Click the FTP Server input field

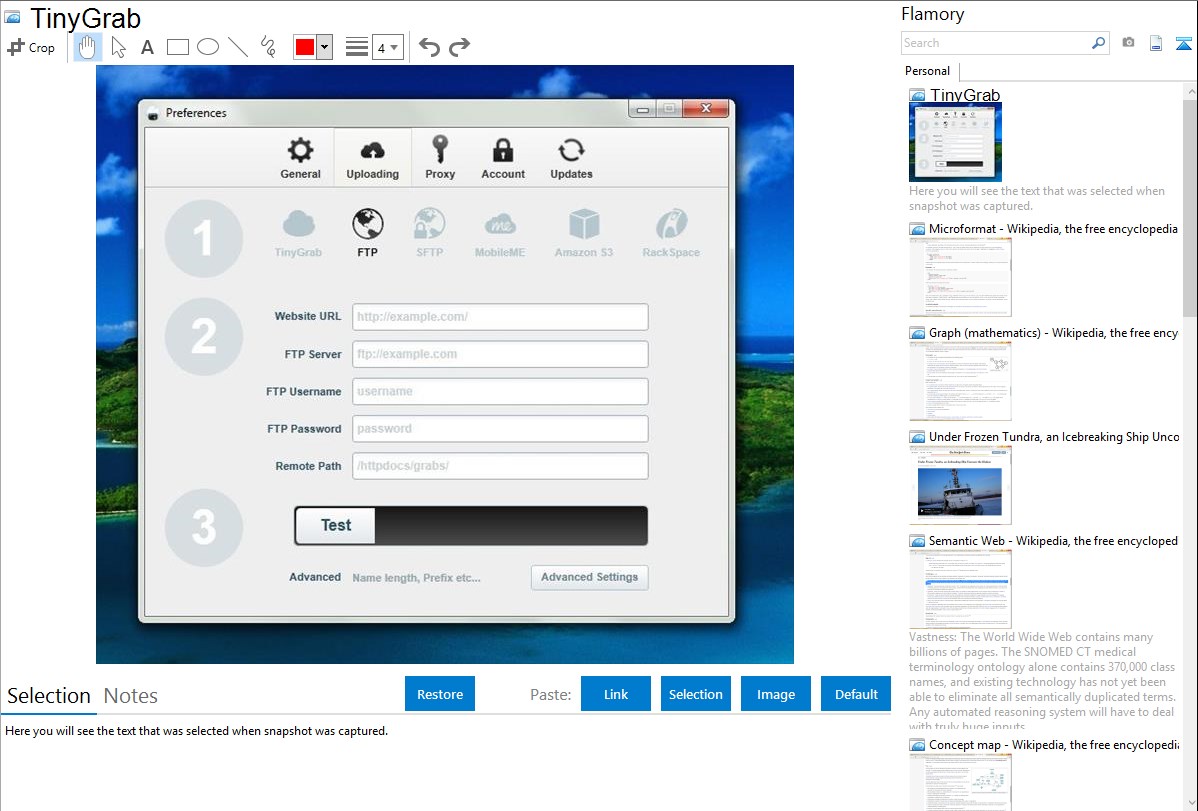(500, 354)
